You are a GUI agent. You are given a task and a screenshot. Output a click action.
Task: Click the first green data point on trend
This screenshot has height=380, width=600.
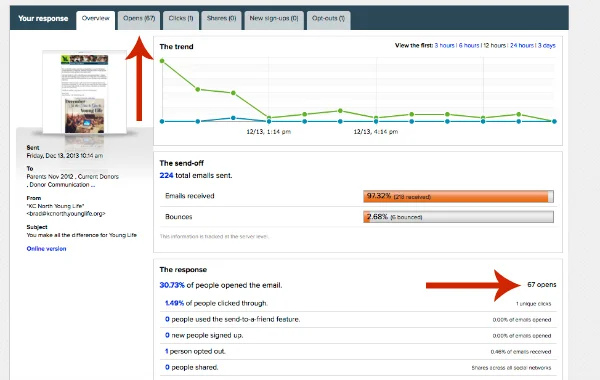162,61
